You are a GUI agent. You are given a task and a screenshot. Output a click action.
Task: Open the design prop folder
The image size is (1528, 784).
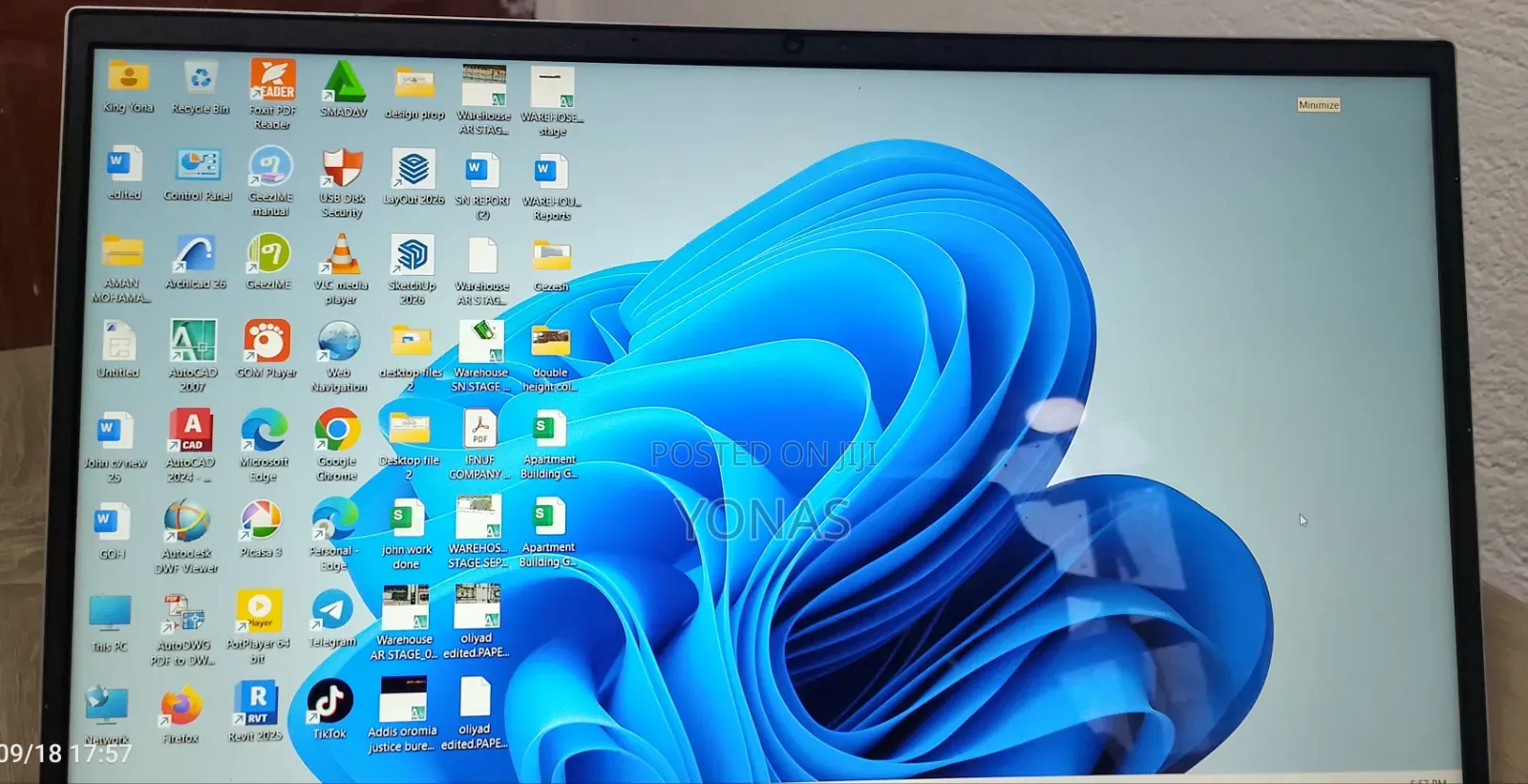414,94
